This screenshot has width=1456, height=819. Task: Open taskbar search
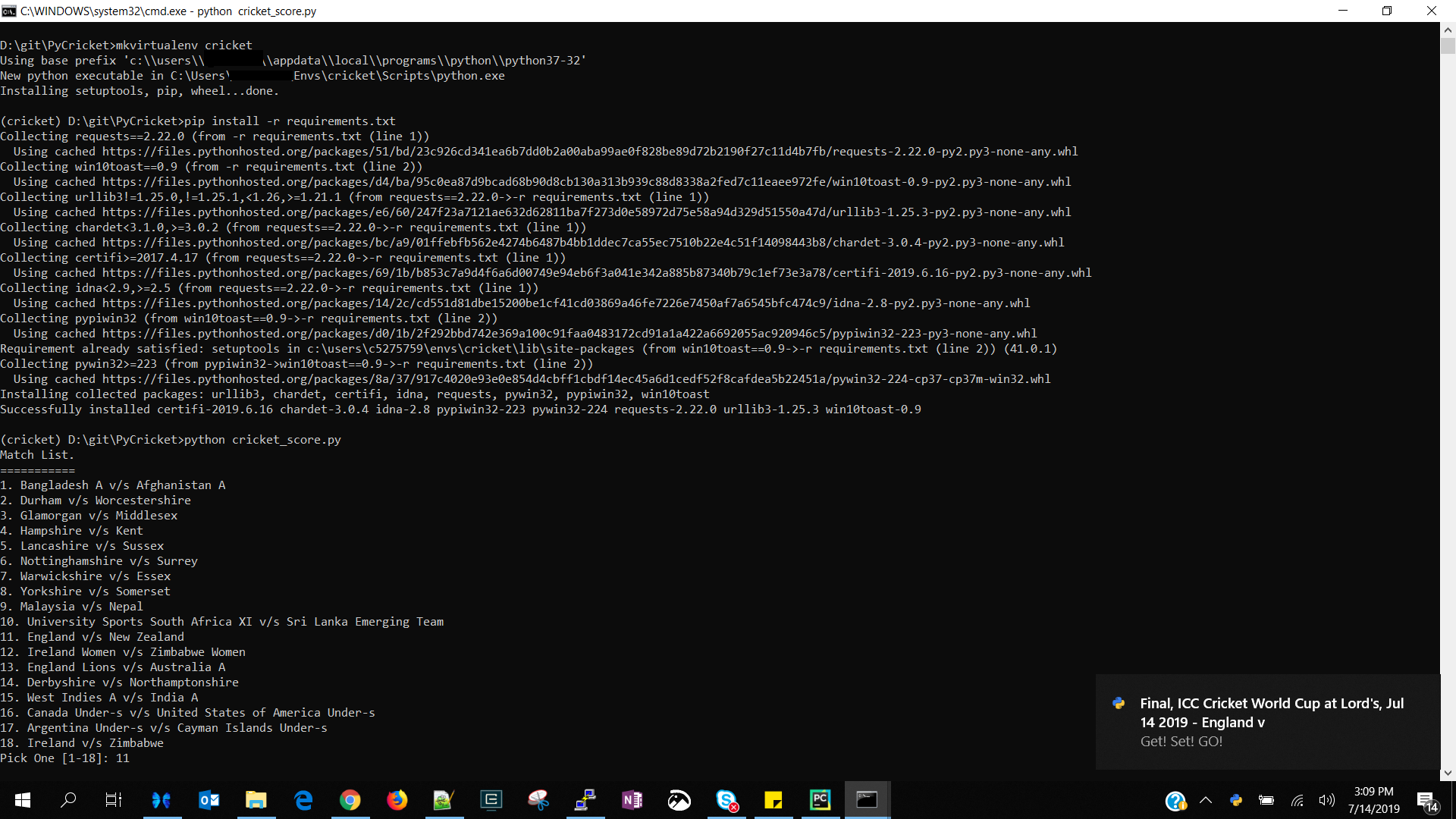(68, 800)
